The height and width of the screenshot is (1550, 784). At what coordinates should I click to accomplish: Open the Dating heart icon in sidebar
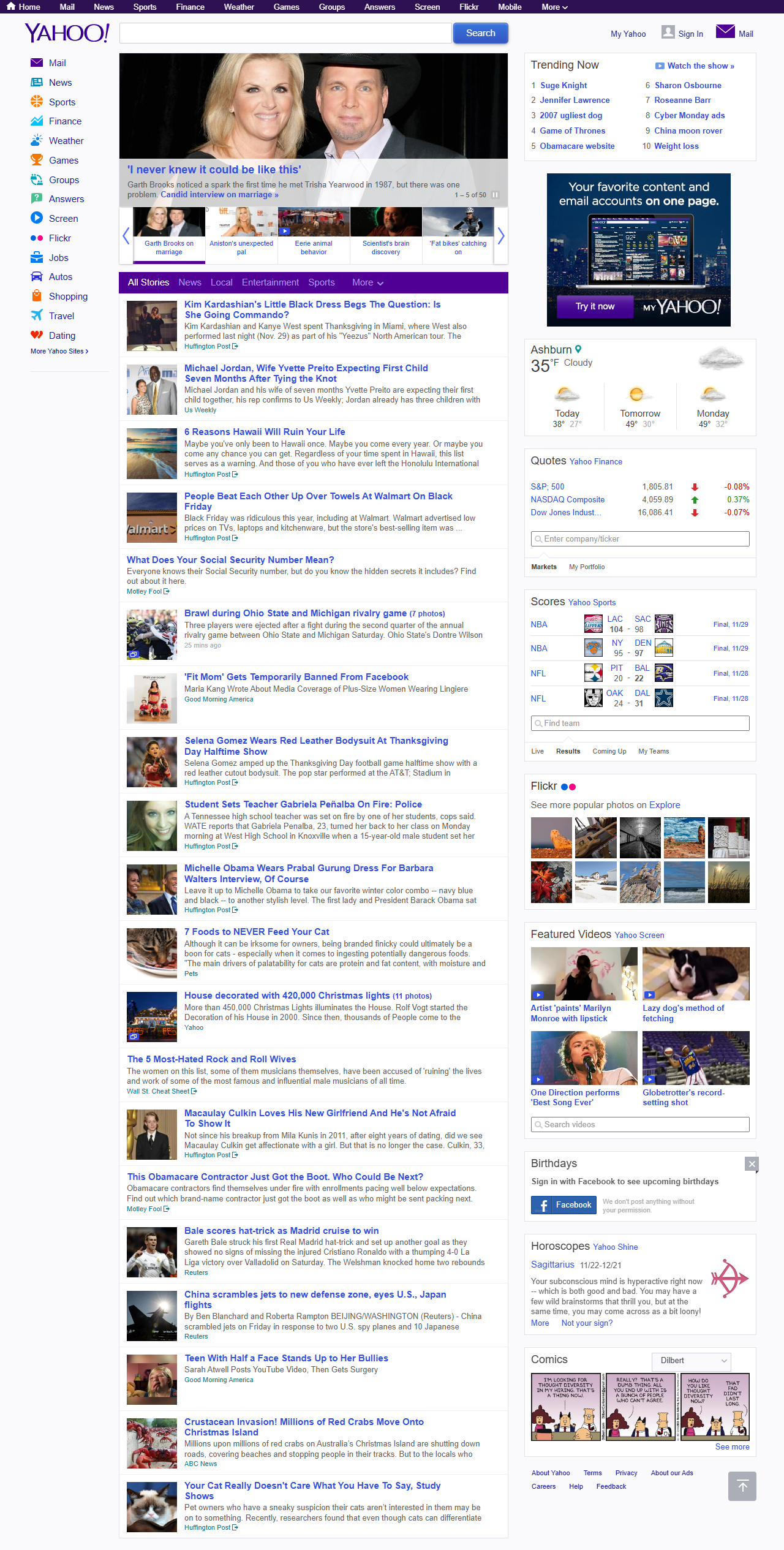pyautogui.click(x=37, y=335)
